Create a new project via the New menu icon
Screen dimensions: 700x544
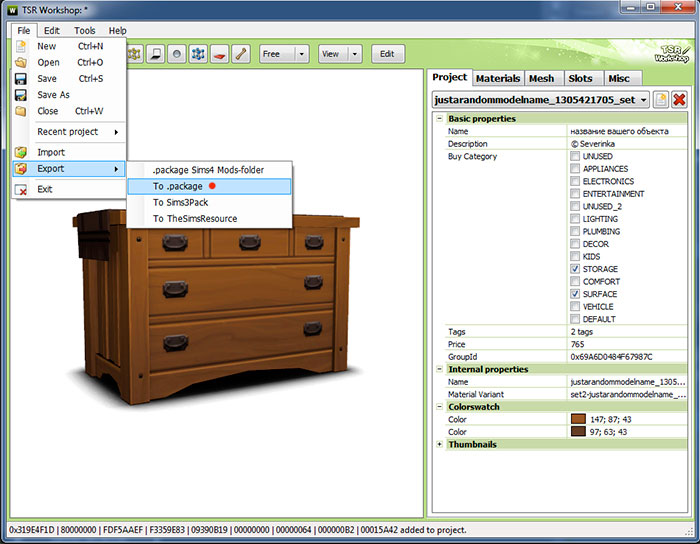[x=21, y=46]
